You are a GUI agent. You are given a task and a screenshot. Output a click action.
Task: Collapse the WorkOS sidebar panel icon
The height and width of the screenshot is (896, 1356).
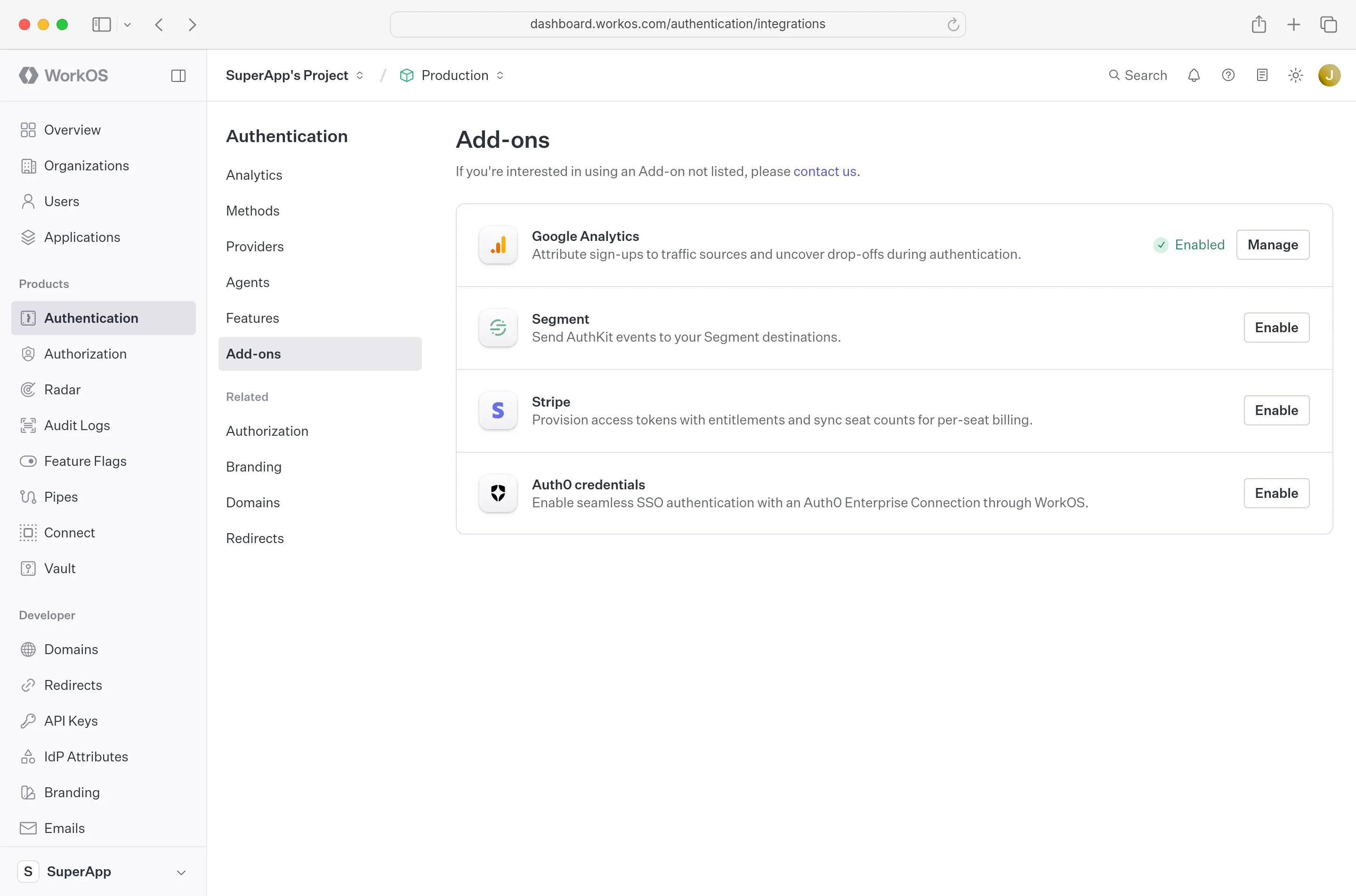178,75
